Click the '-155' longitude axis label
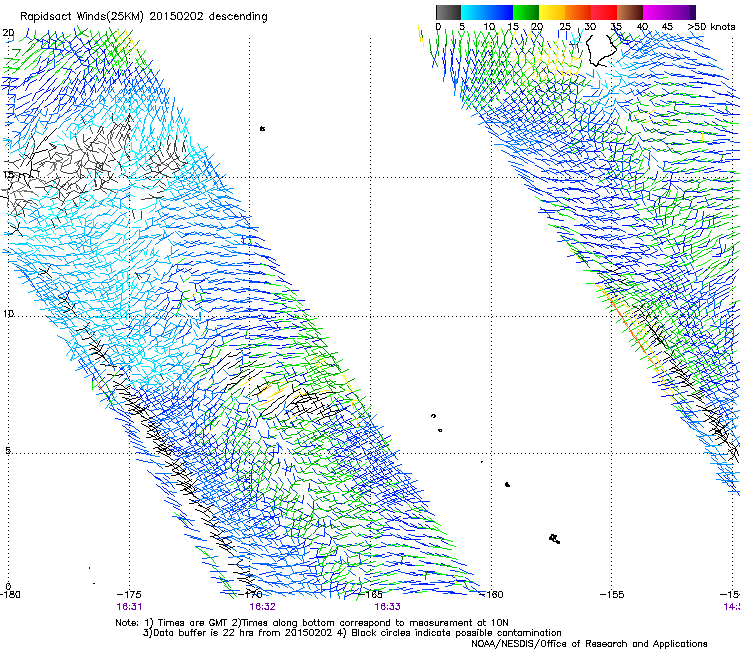 [x=612, y=595]
